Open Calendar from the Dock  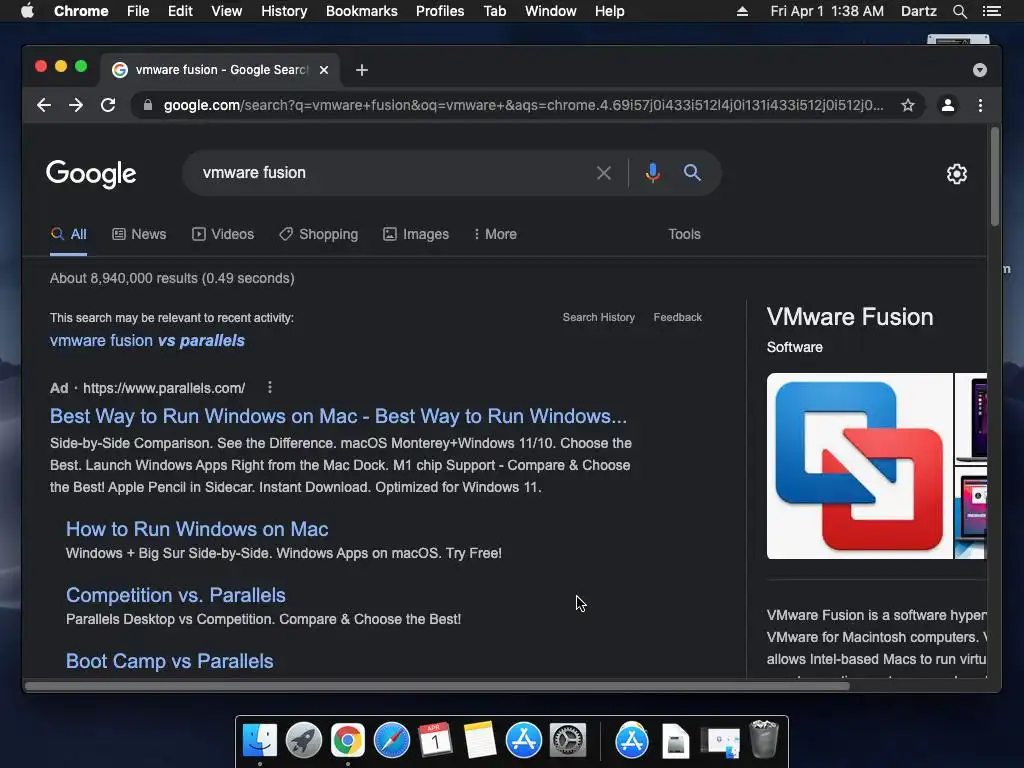[x=435, y=741]
